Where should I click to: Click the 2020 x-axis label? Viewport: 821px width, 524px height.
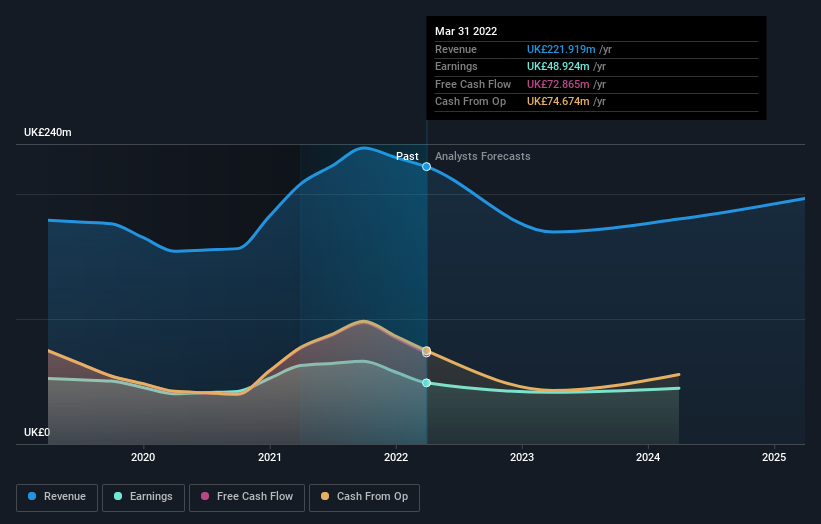(143, 457)
